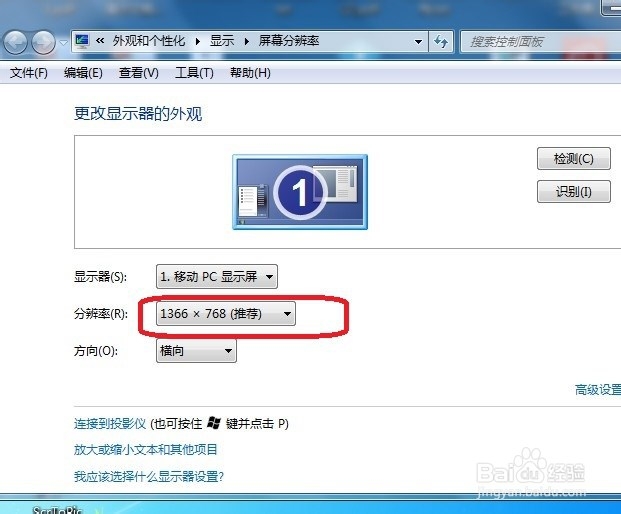Open the 文件(F) menu

(29, 73)
